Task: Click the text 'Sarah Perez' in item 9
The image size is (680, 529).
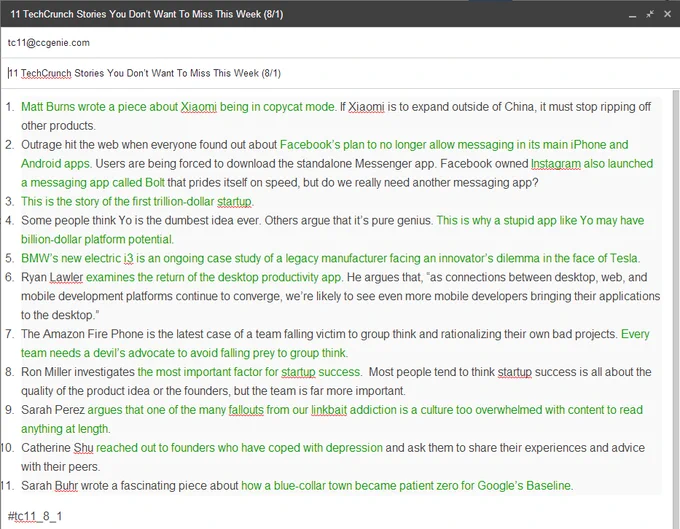Action: click(x=53, y=410)
